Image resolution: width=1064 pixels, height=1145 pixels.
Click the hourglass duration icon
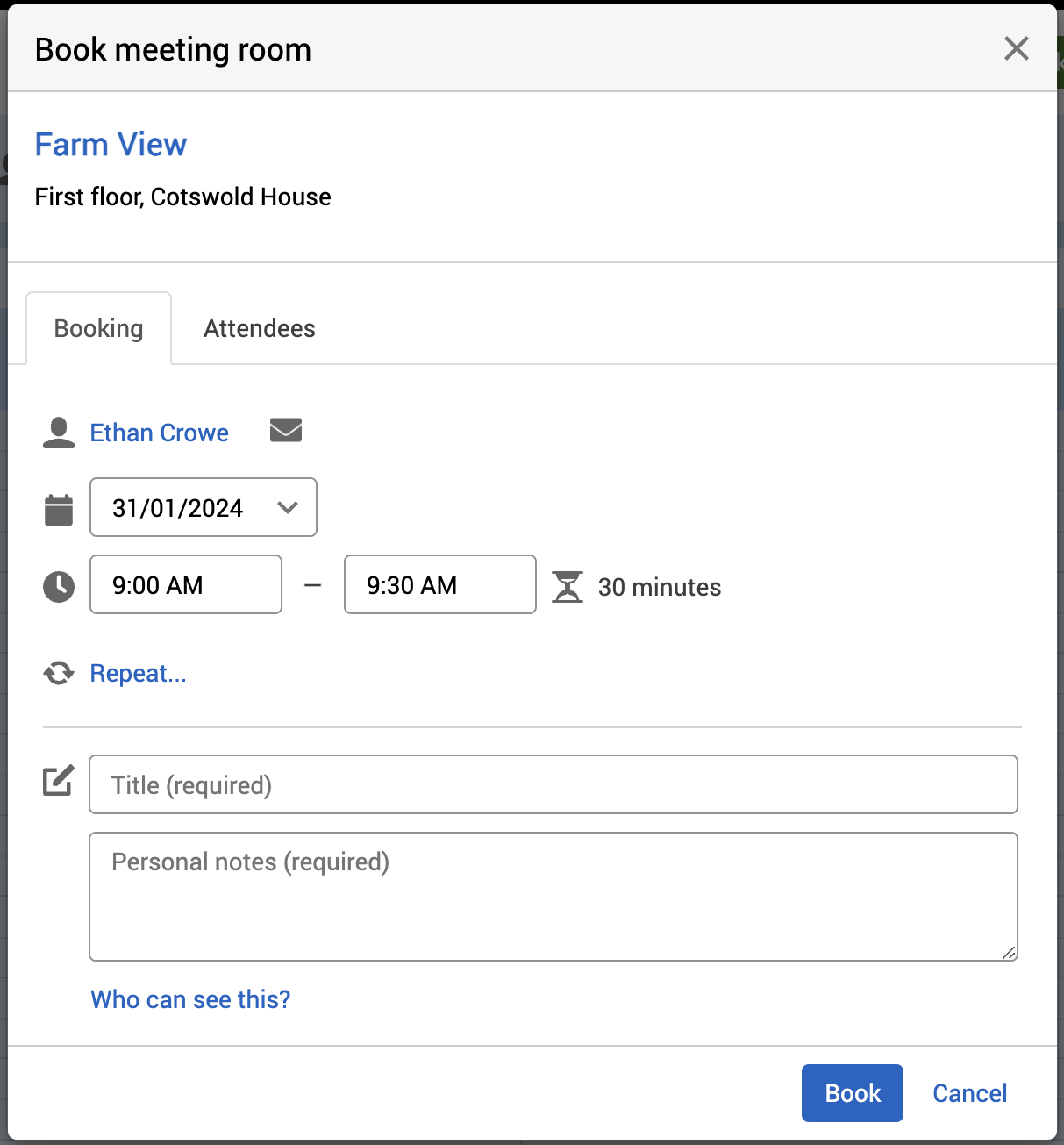tap(568, 587)
